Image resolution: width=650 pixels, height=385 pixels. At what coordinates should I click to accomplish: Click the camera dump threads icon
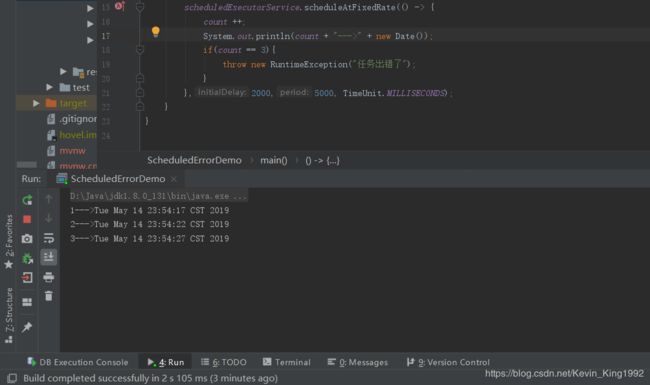pyautogui.click(x=27, y=239)
